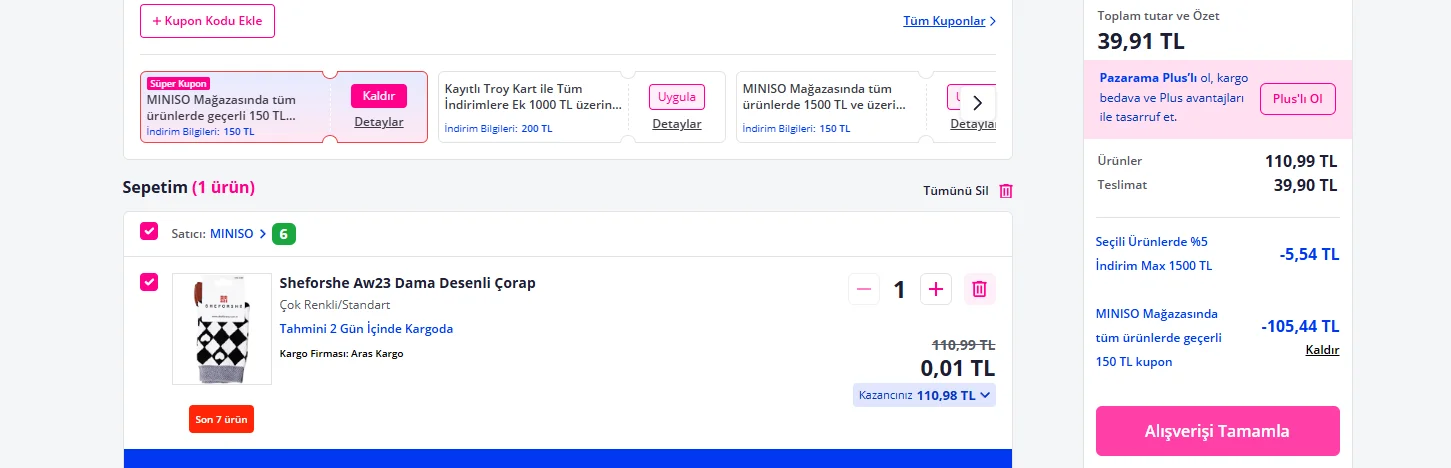The image size is (1451, 468).
Task: Click the third MINISO 1500 TL coupon card text
Action: [x=825, y=96]
